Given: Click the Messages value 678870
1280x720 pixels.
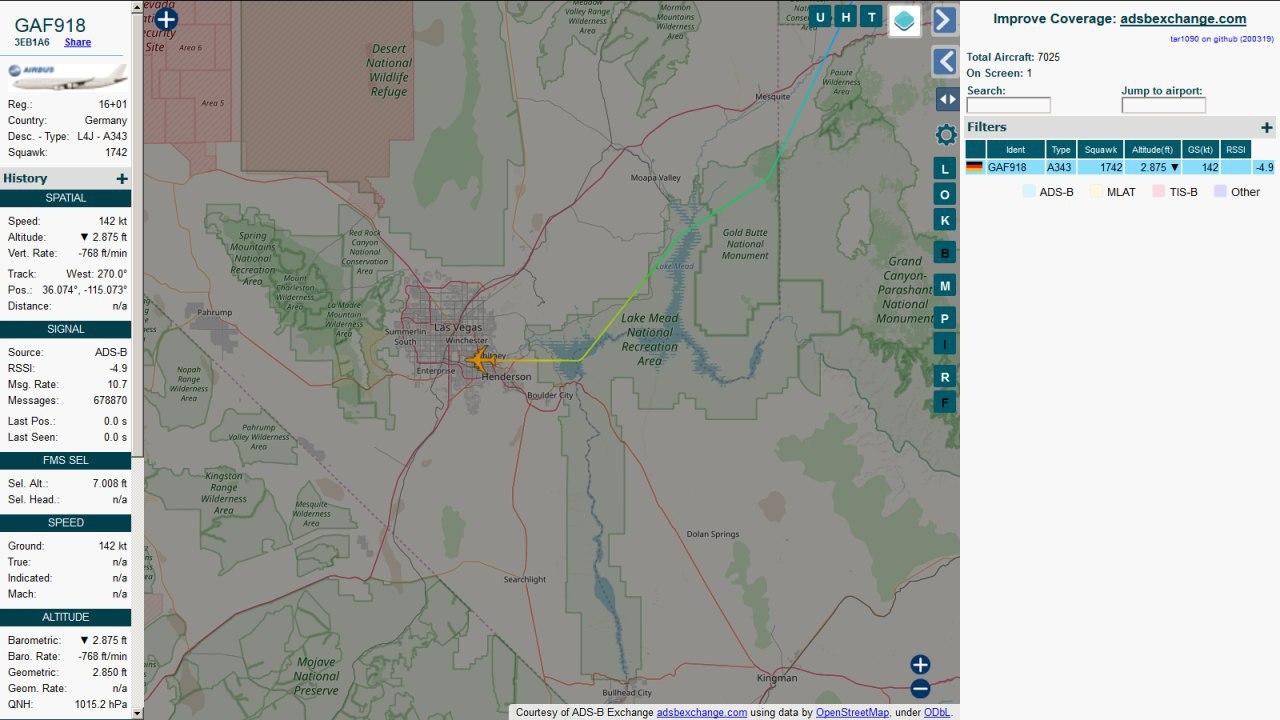Looking at the screenshot, I should (x=110, y=400).
